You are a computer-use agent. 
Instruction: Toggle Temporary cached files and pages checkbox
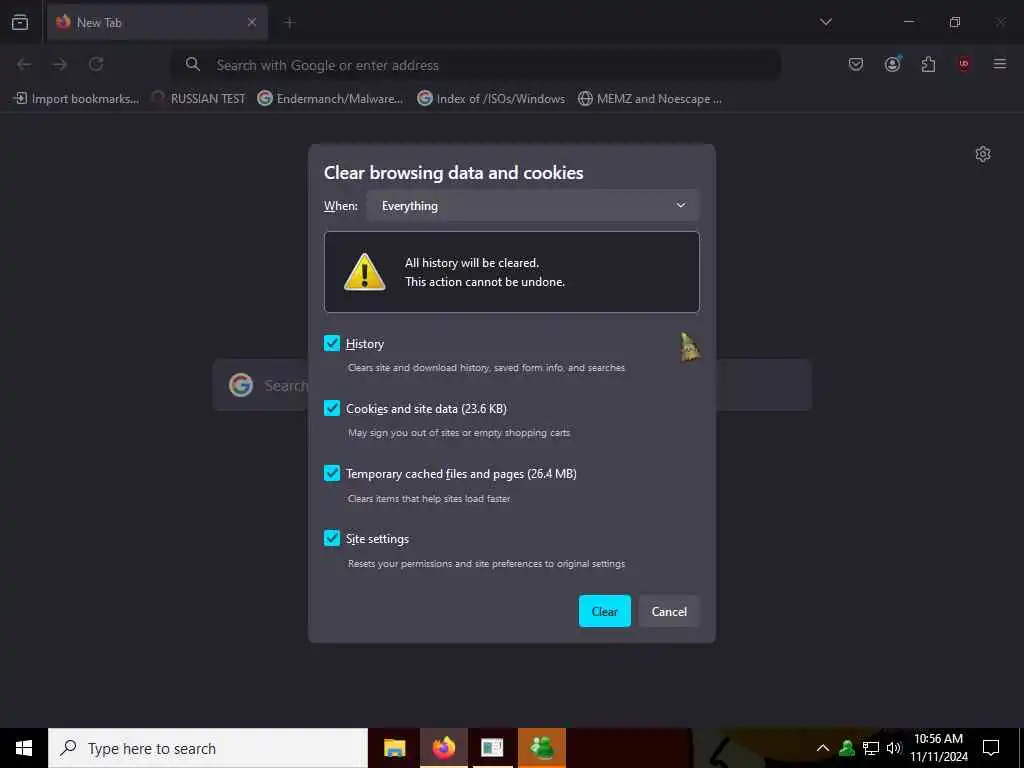332,473
